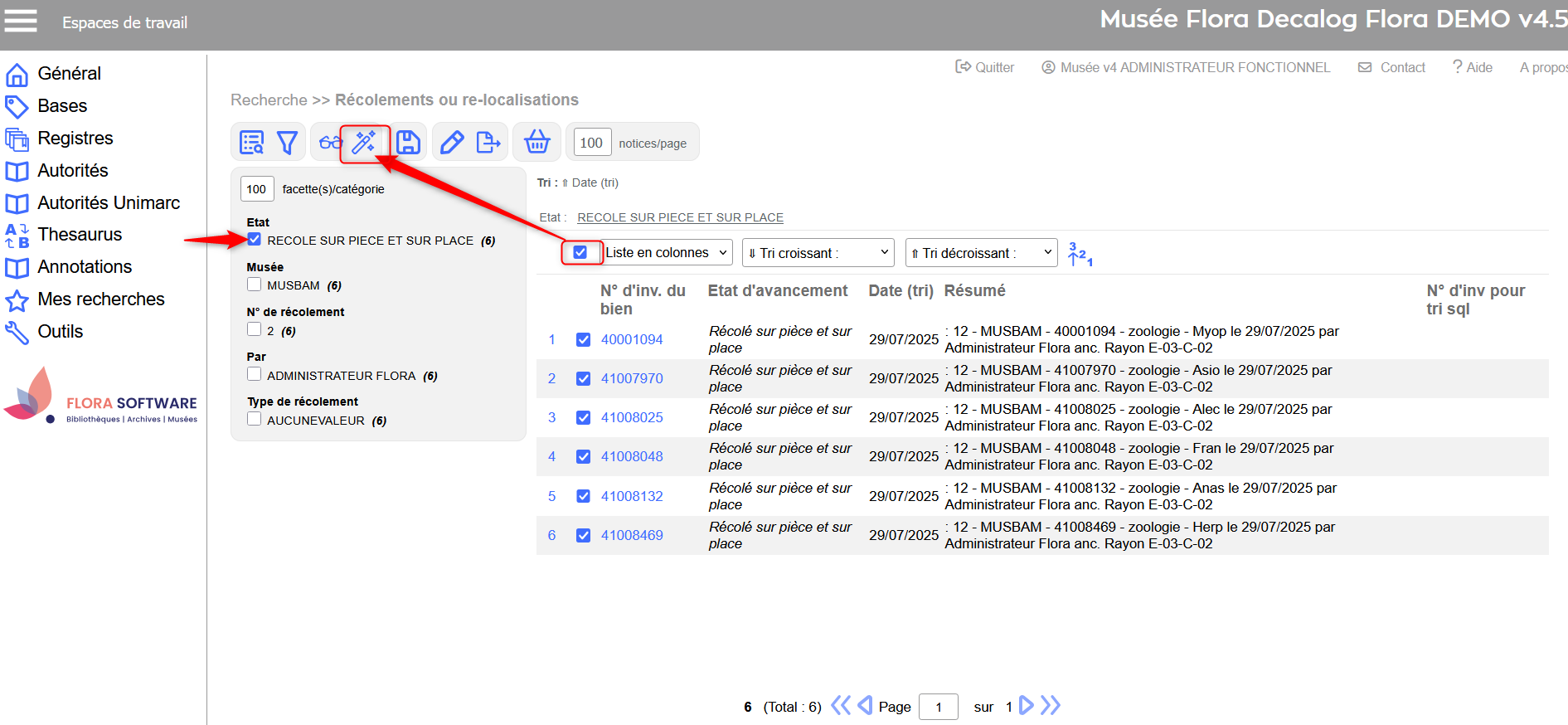Click the magic wand toolbar icon
The height and width of the screenshot is (725, 1568).
pos(364,143)
